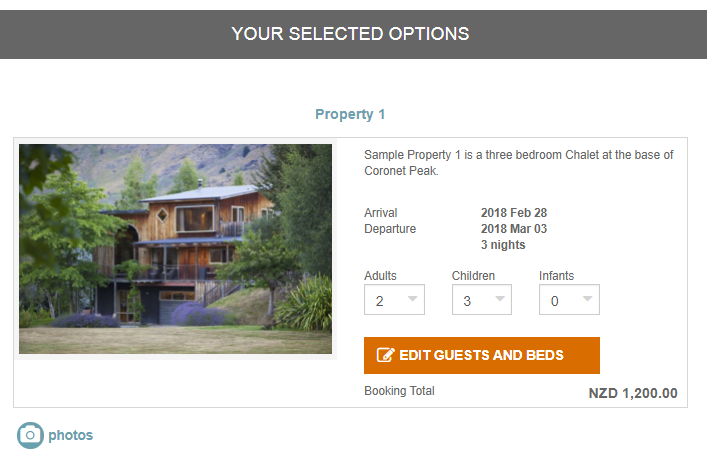Select the Property 1 heading link
The width and height of the screenshot is (707, 455).
point(350,114)
